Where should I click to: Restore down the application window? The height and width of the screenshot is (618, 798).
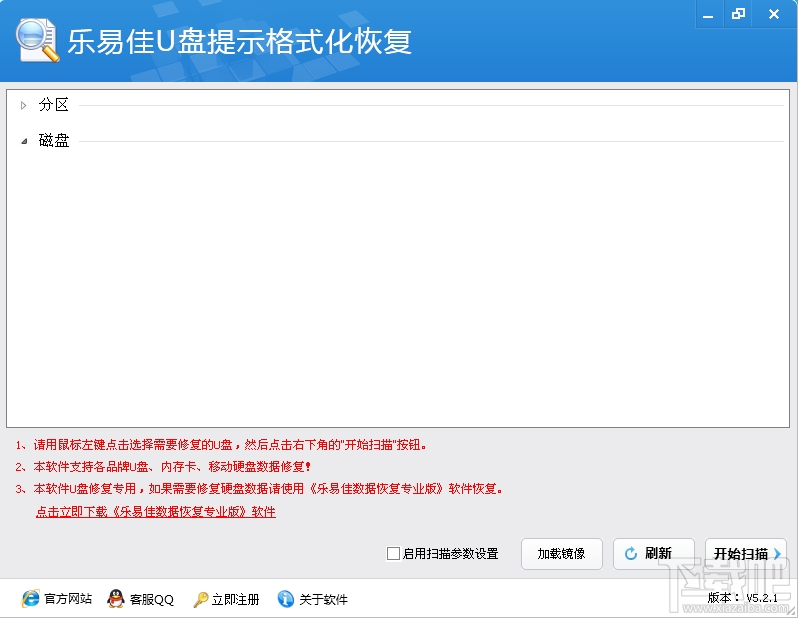(x=738, y=14)
